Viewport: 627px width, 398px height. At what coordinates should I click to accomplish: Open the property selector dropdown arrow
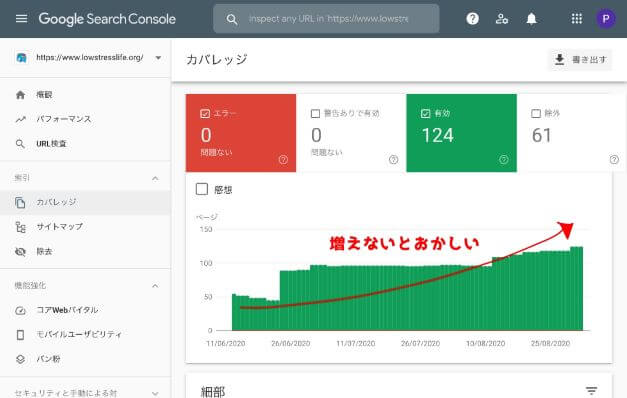[x=158, y=58]
